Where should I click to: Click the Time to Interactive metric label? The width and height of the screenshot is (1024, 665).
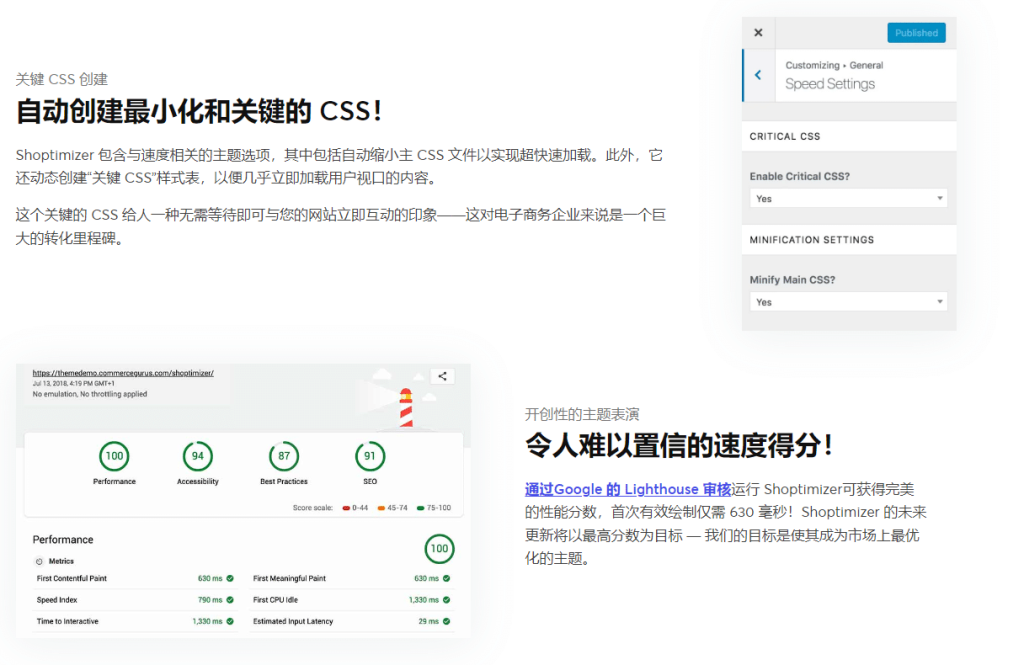[68, 621]
